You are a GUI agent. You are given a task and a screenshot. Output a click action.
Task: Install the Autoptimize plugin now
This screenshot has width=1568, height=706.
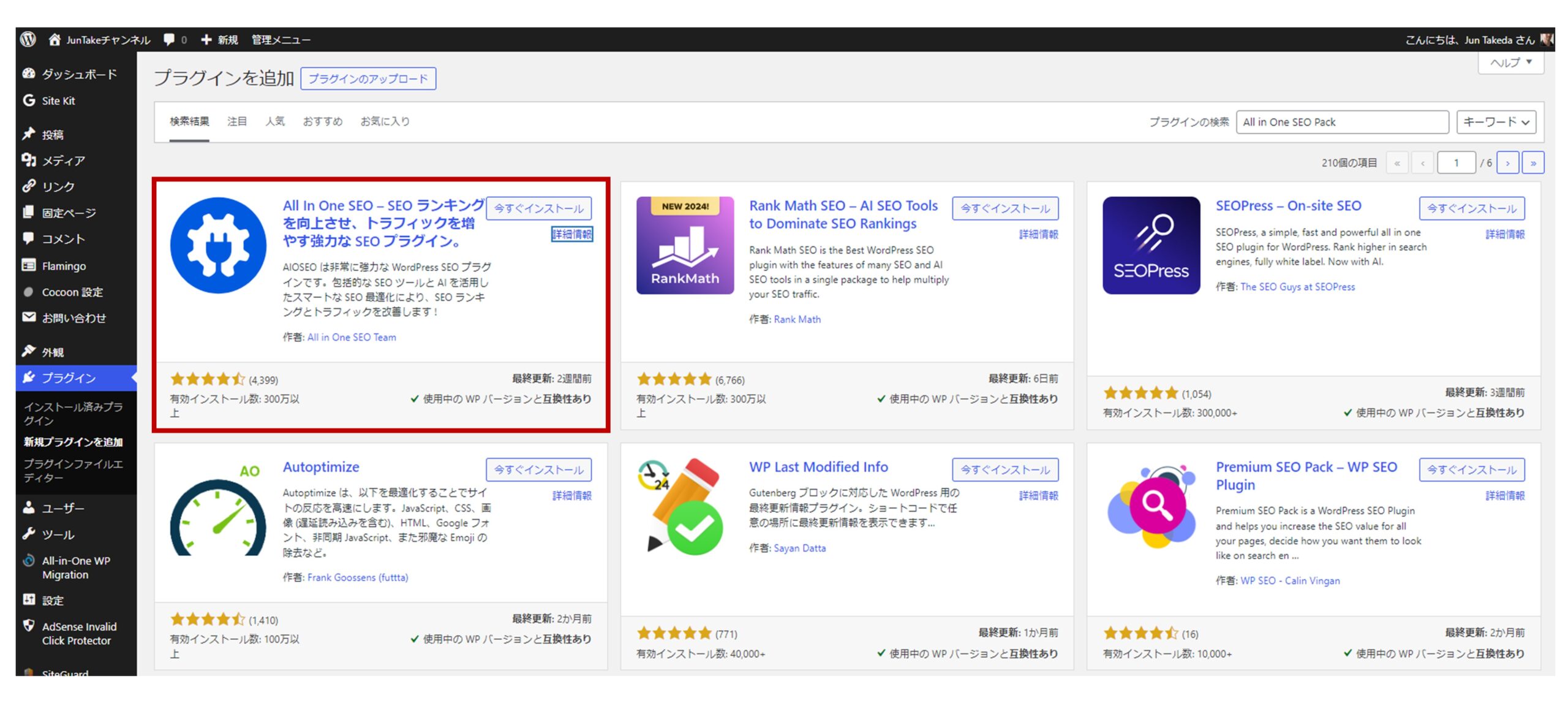coord(539,469)
